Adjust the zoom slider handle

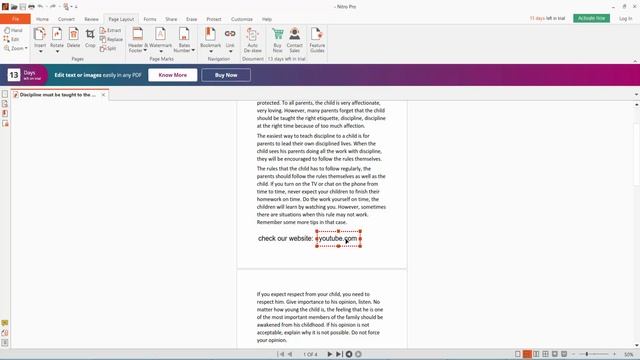(x=587, y=354)
